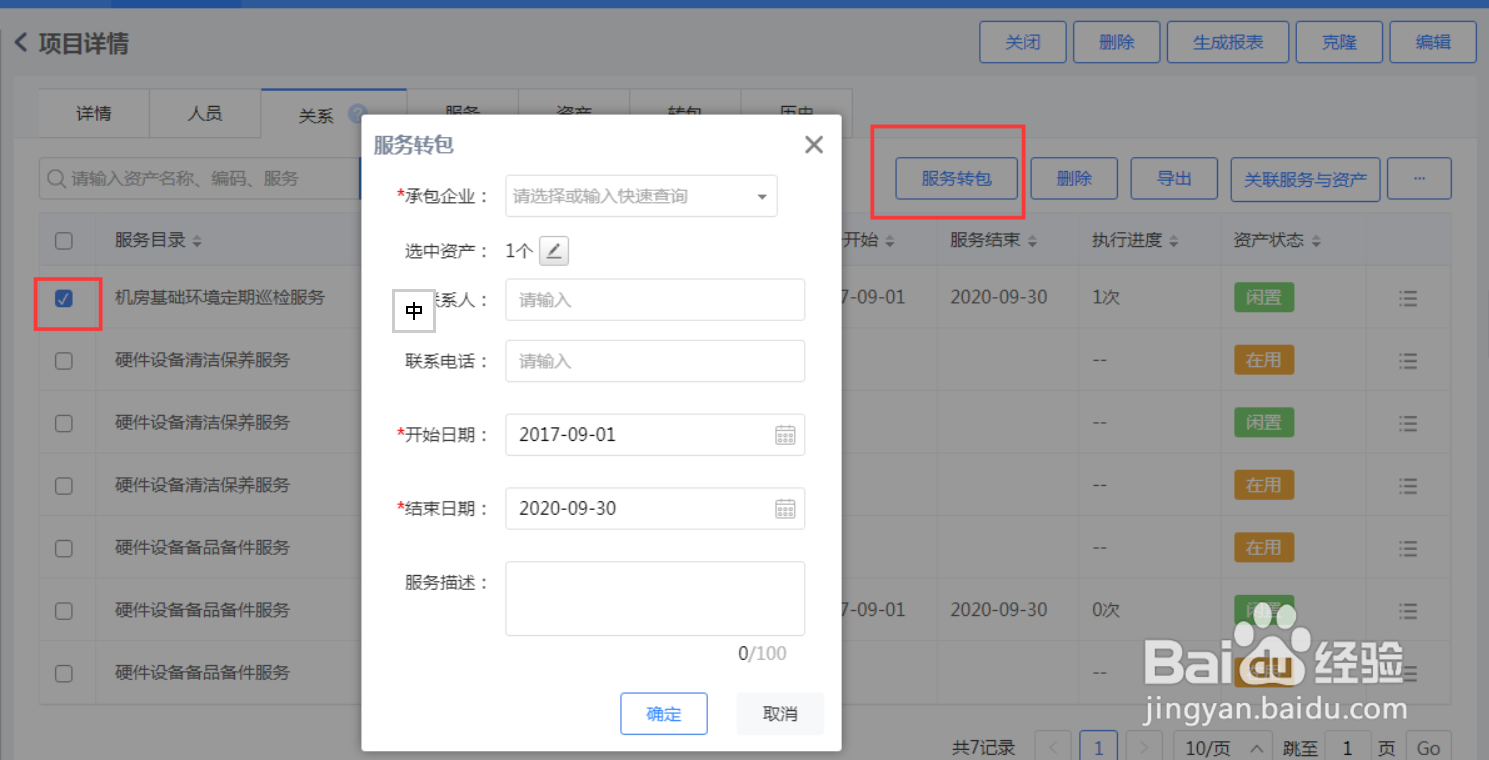Screen dimensions: 1489x760
Task: Click the pencil icon beside 选中资产
Action: click(x=554, y=250)
